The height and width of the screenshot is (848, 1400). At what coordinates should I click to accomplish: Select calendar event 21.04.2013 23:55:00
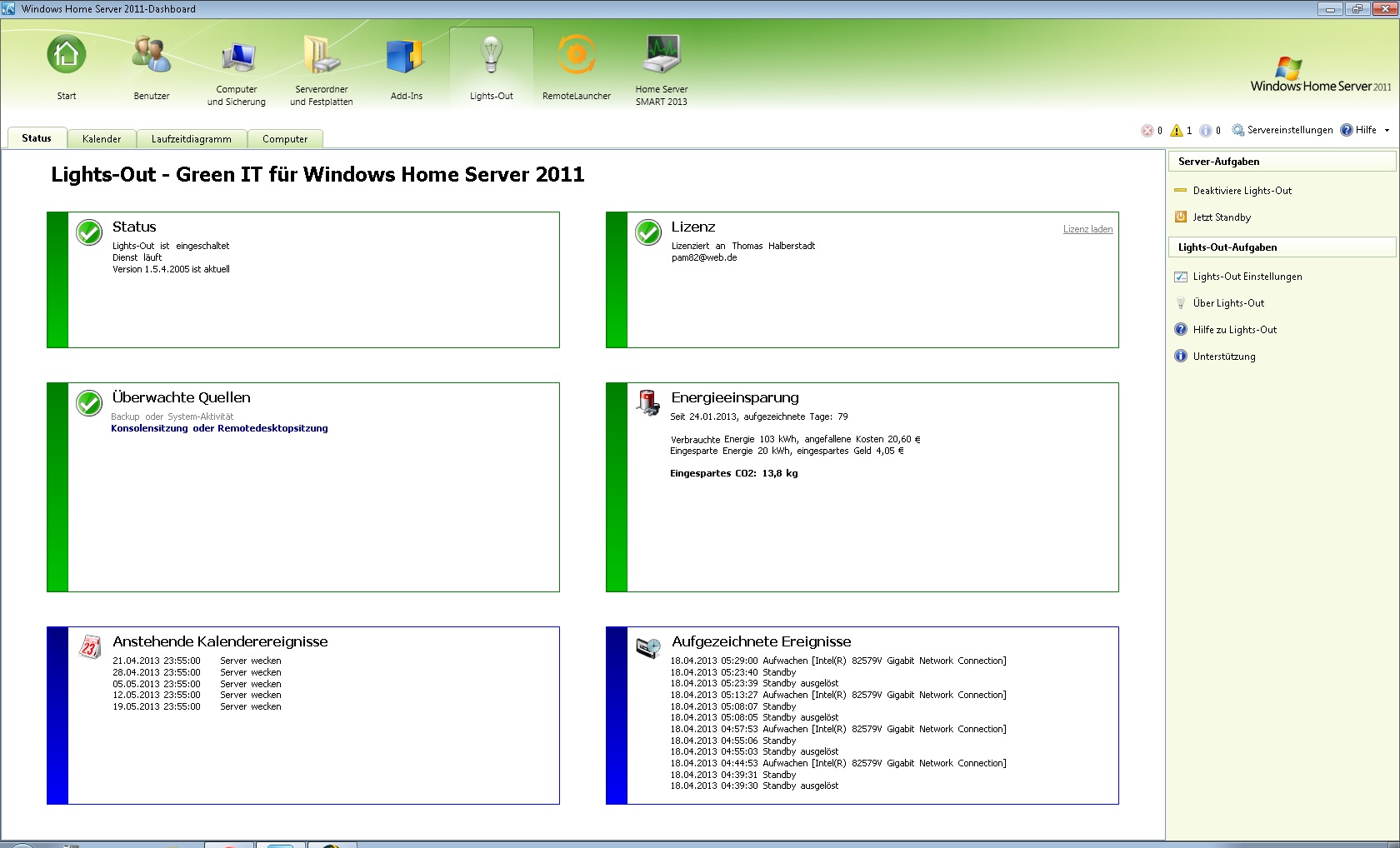coord(197,661)
